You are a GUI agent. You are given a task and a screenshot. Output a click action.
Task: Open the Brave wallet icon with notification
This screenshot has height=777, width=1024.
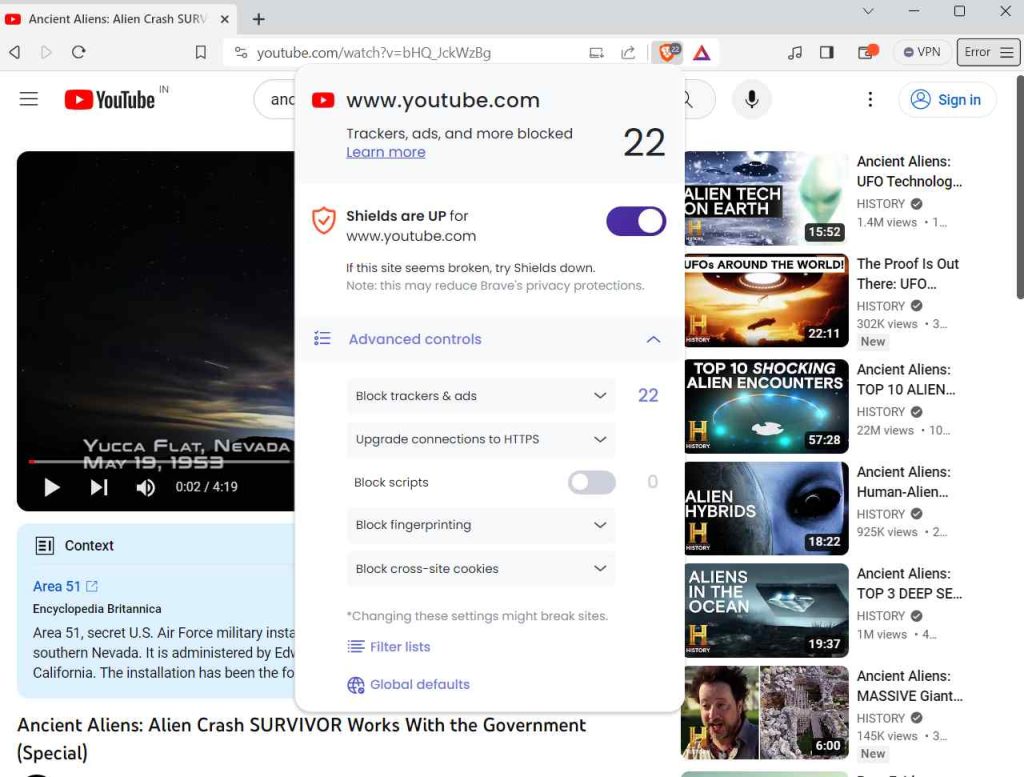click(867, 52)
